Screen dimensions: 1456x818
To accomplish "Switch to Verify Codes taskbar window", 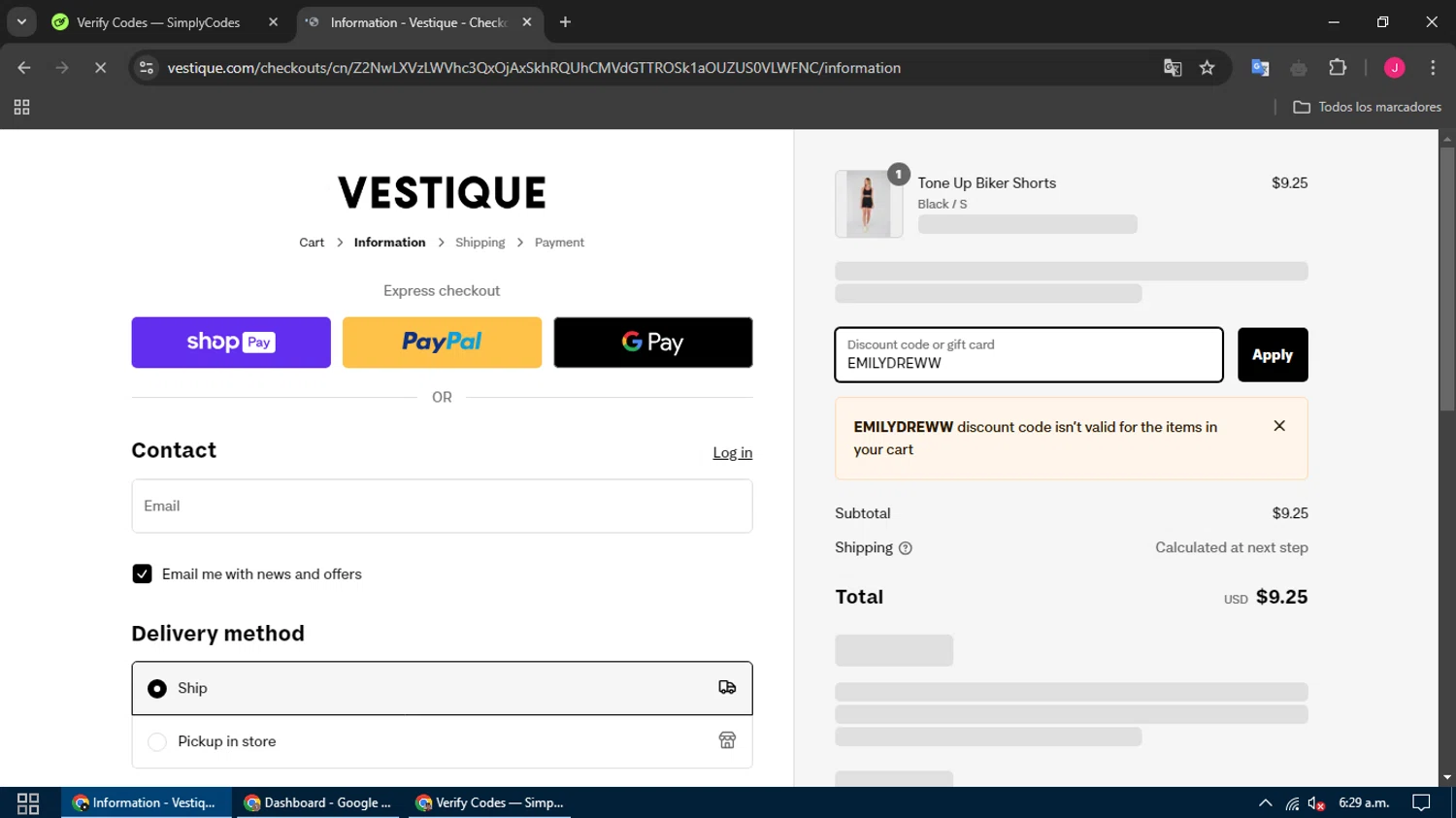I will [490, 803].
